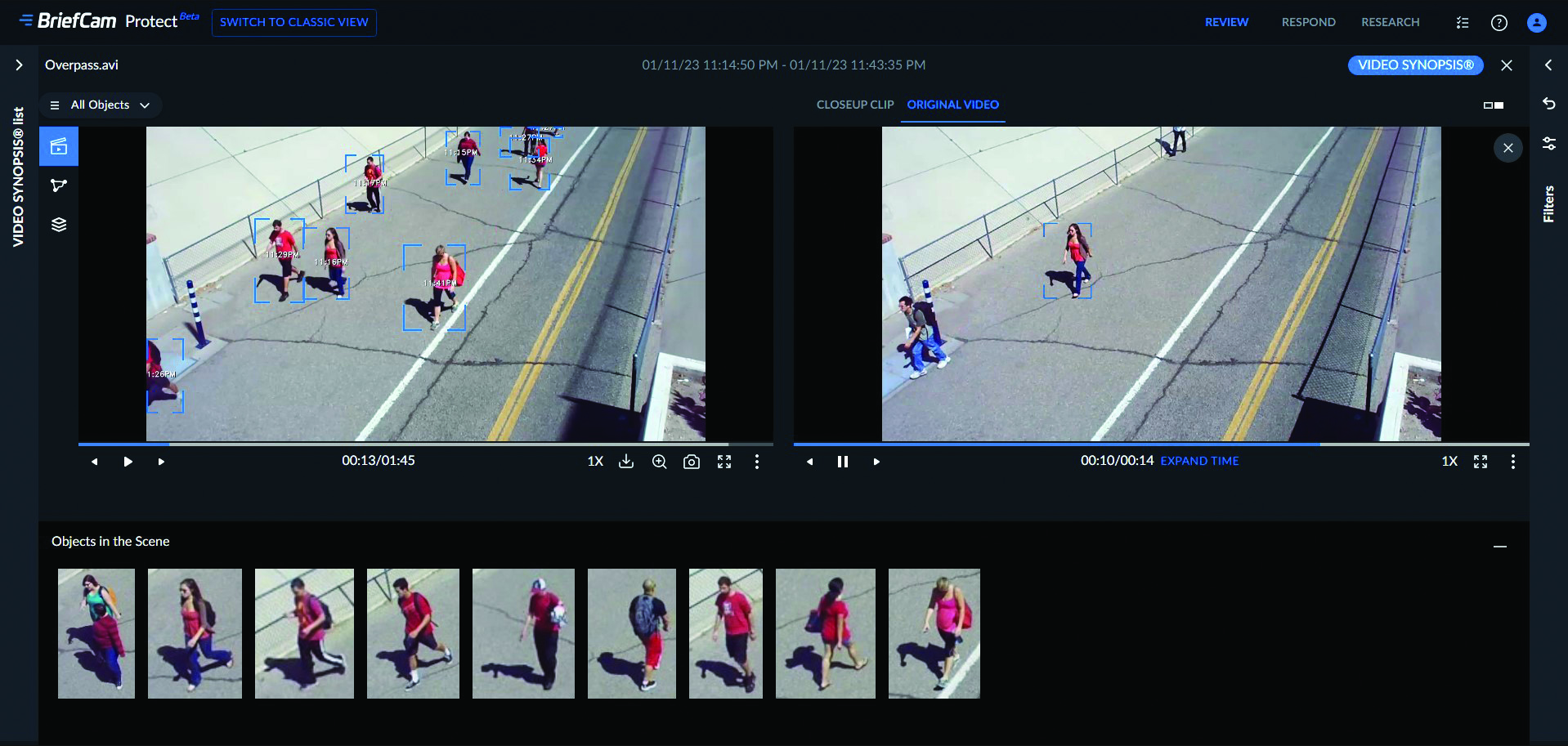Screen dimensions: 1568x746
Task: Switch to the CLOSEUP CLIP tab
Action: [x=854, y=105]
